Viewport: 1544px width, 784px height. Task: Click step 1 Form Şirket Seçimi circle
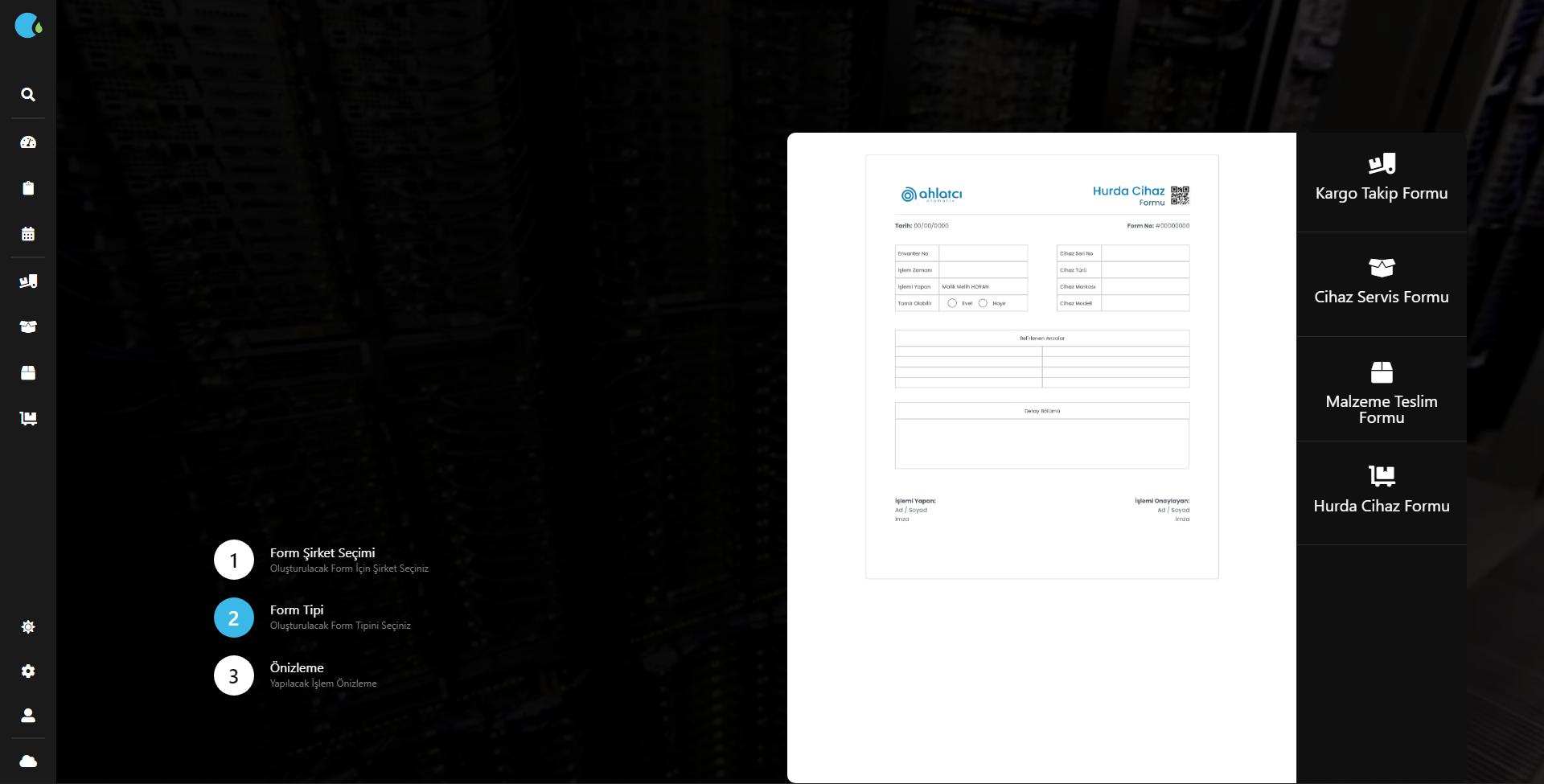coord(234,560)
